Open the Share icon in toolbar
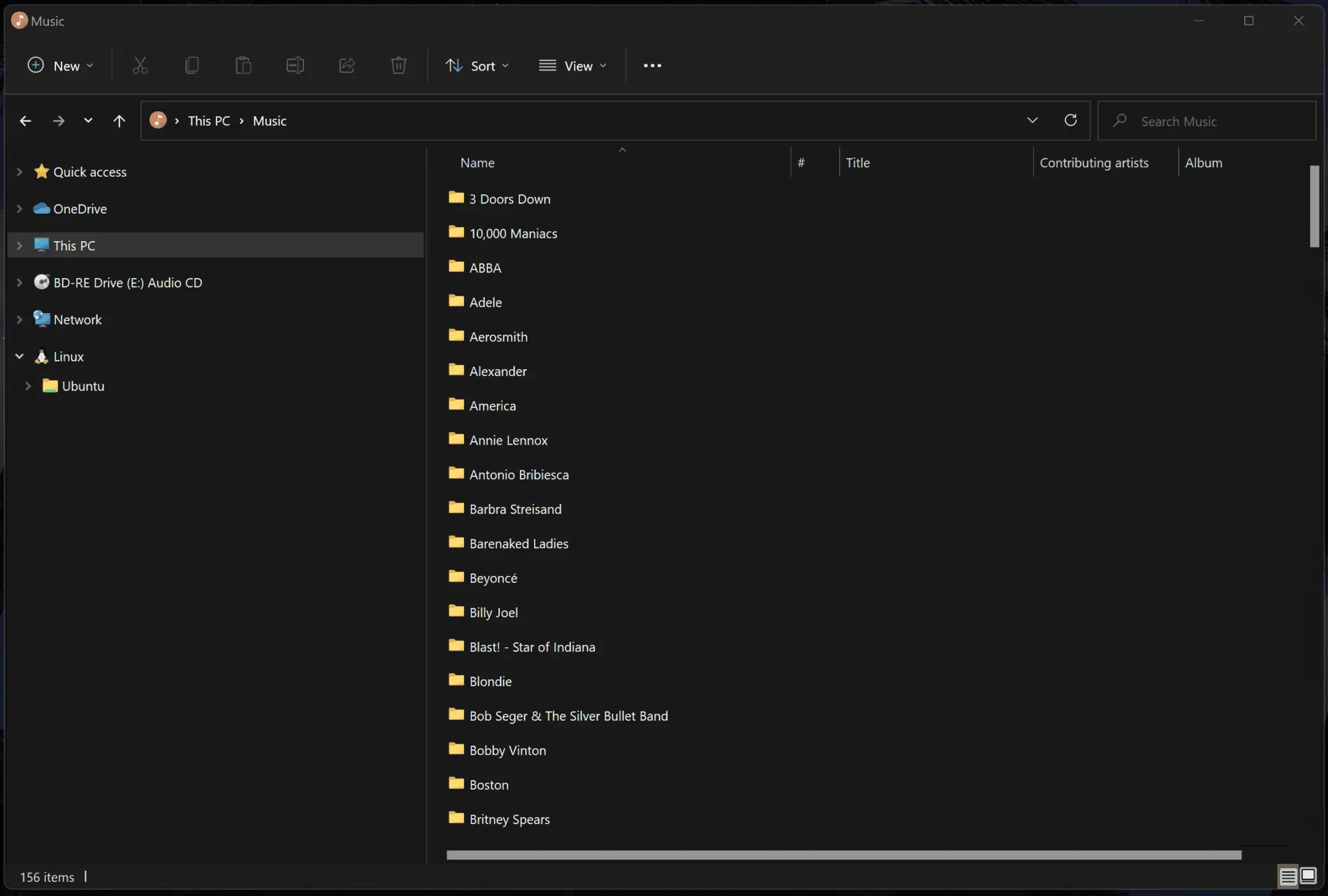This screenshot has width=1328, height=896. point(347,65)
